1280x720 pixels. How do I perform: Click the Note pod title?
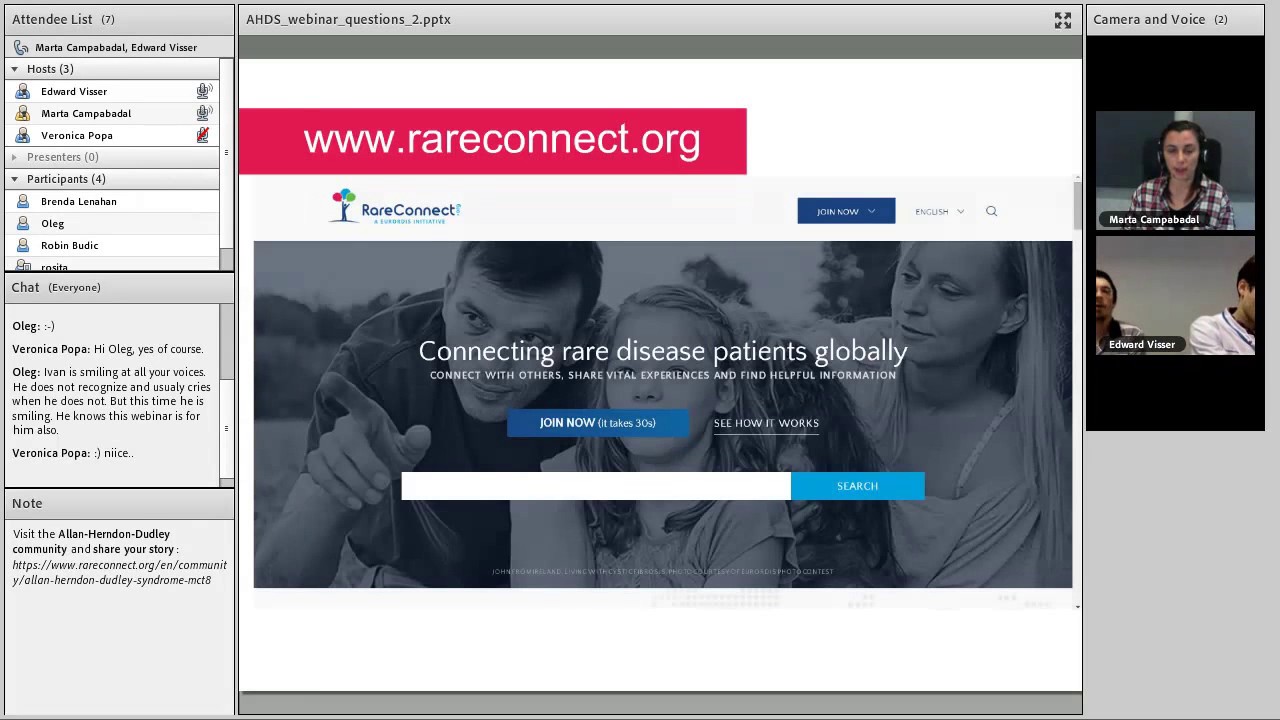tap(27, 503)
